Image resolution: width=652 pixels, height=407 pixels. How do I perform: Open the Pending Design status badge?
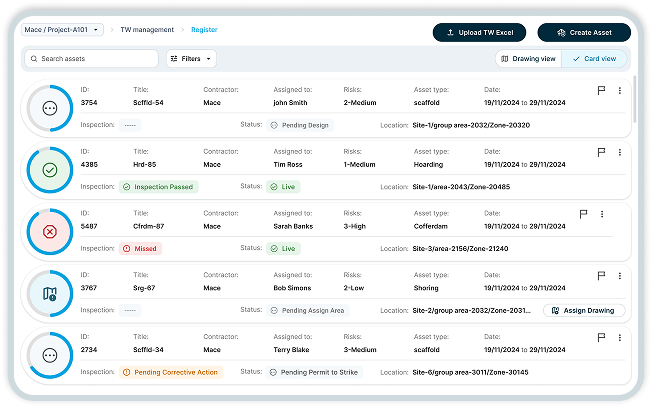coord(299,125)
